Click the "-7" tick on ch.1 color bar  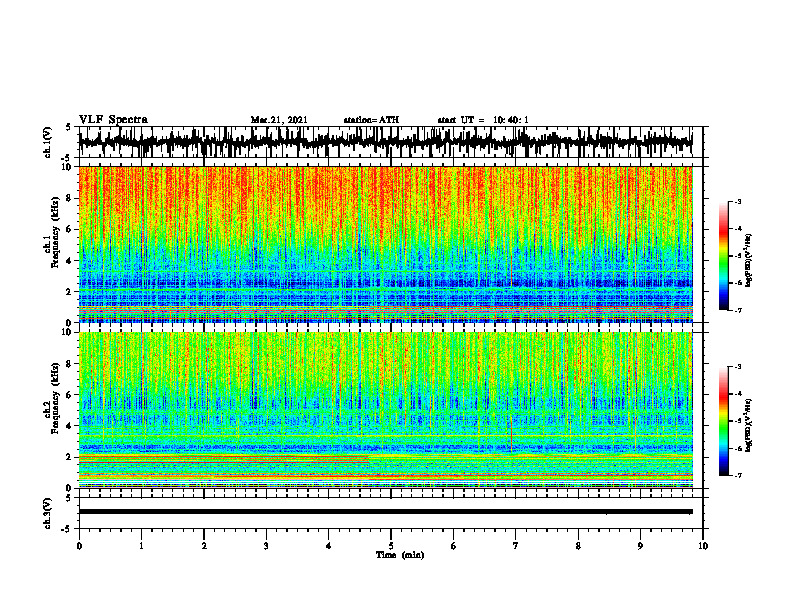[737, 310]
